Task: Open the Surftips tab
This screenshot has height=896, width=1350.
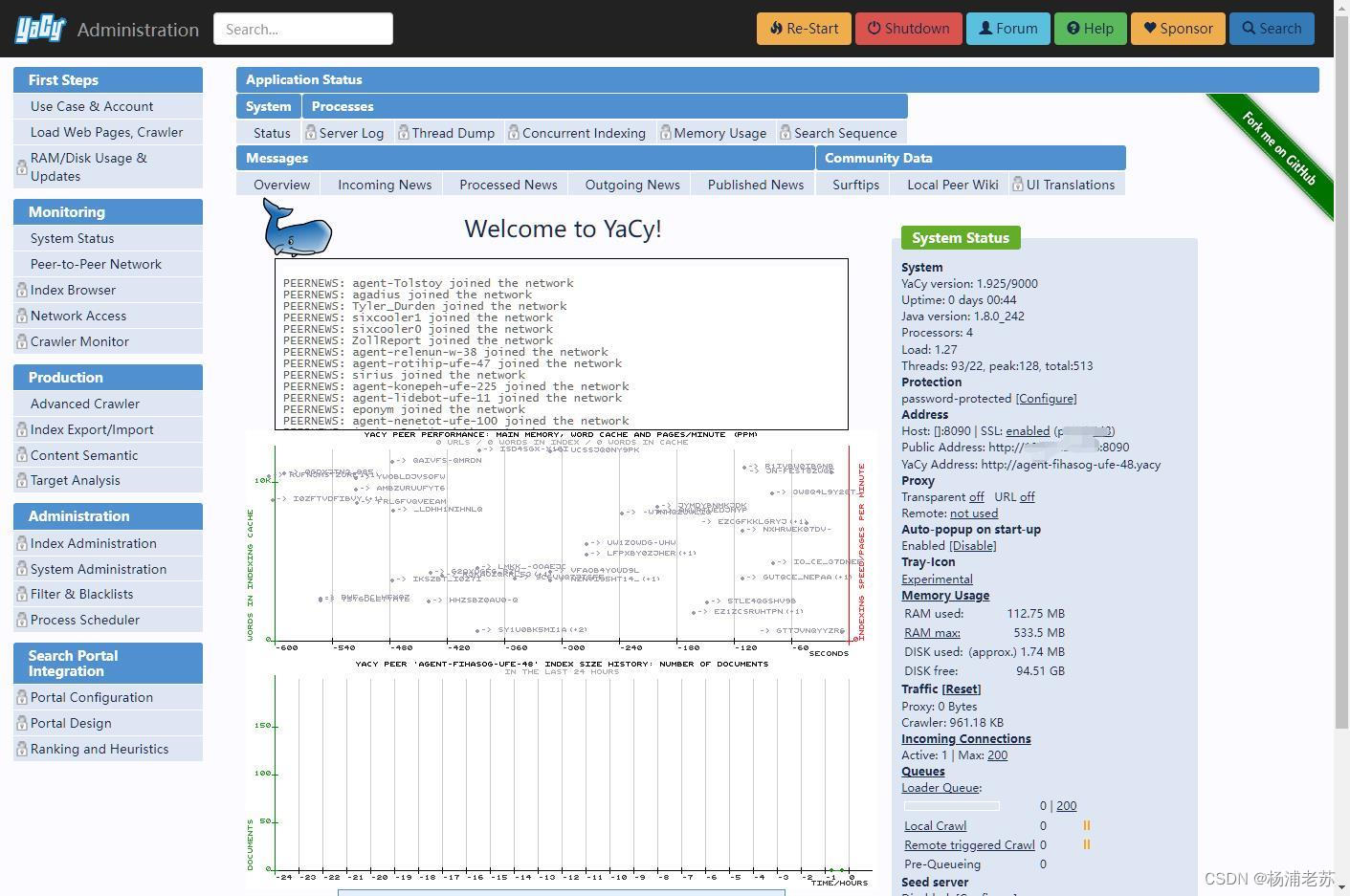Action: point(855,185)
